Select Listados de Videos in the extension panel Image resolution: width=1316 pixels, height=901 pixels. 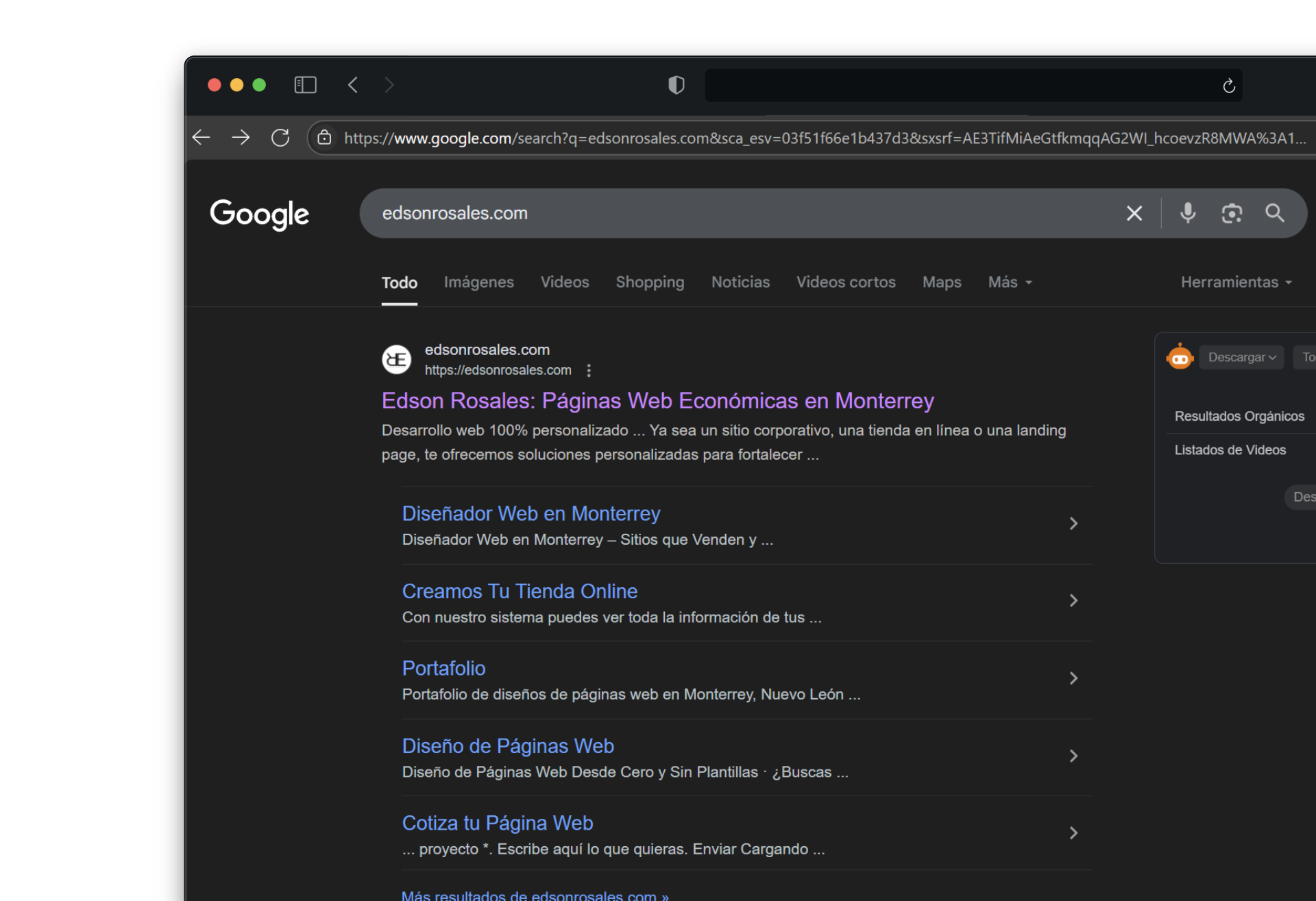click(1230, 450)
